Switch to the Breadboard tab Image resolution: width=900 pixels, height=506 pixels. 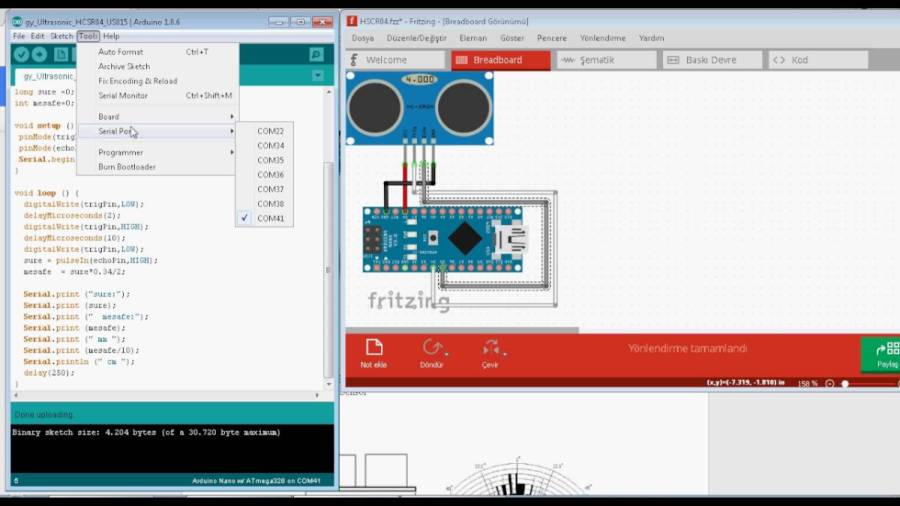tap(501, 60)
